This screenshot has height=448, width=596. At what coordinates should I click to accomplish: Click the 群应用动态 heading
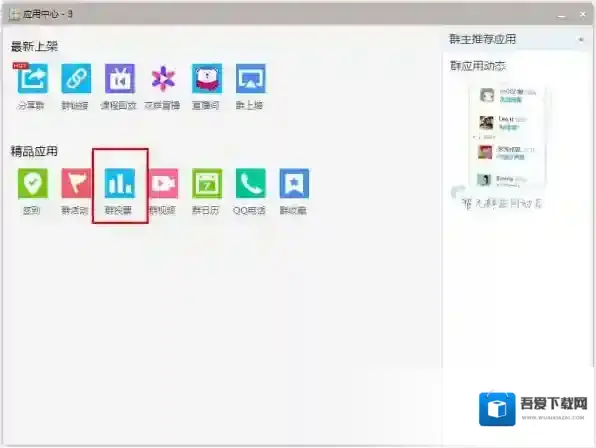[x=478, y=66]
